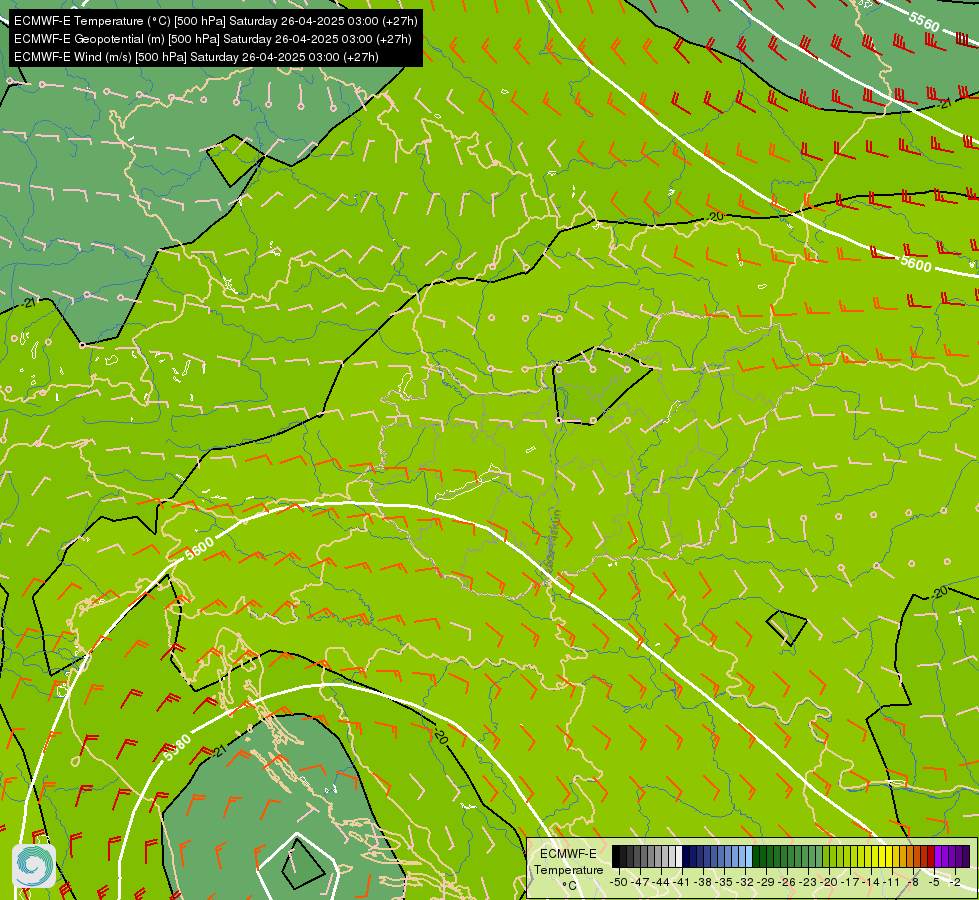The width and height of the screenshot is (979, 900).
Task: Click the -2 legend tick label
Action: pos(955,882)
